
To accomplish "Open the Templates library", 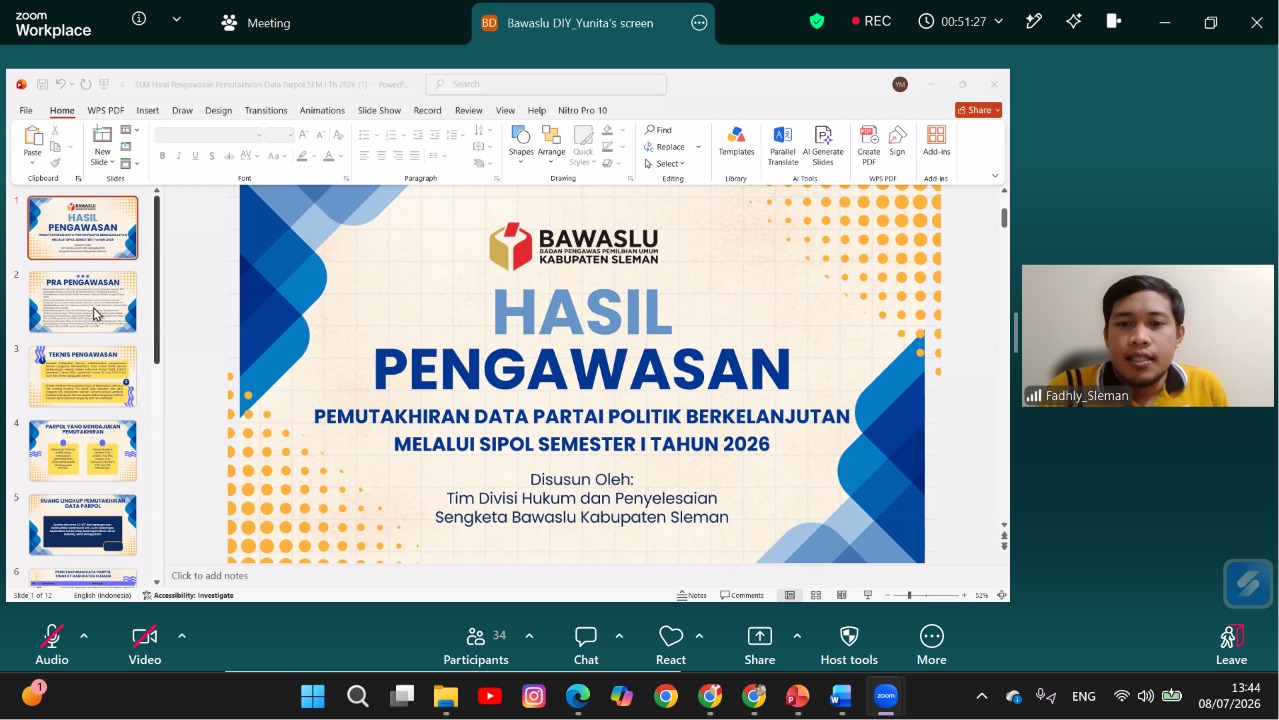I will point(736,141).
